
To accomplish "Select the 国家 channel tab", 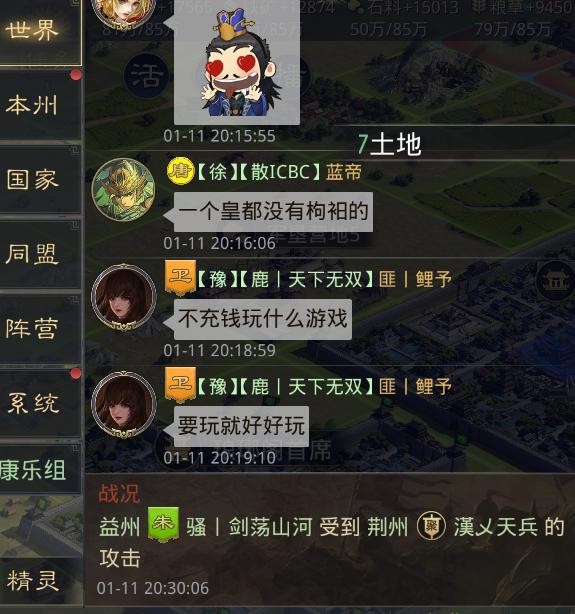I will click(40, 179).
